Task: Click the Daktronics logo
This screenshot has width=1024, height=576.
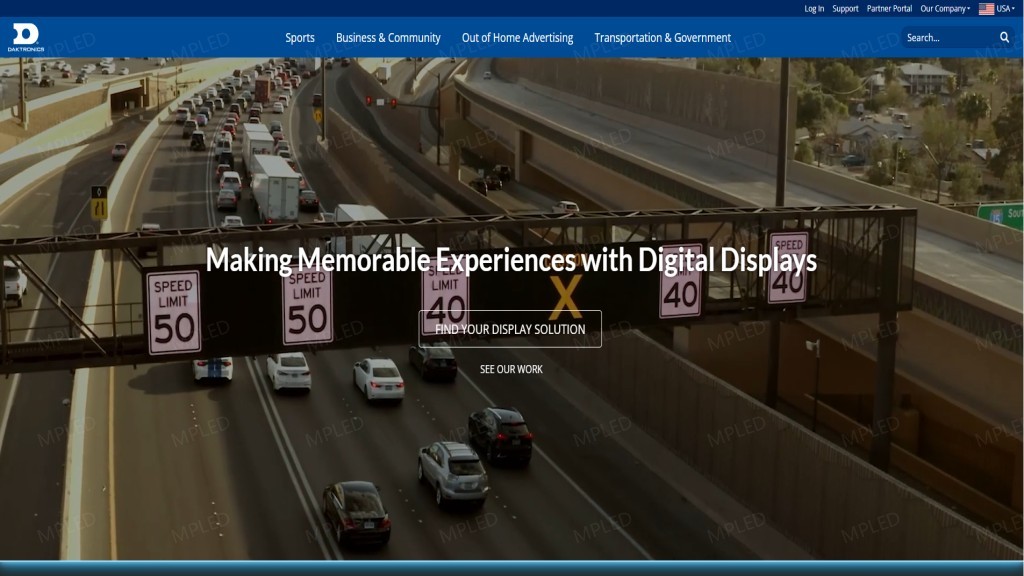Action: pos(24,36)
